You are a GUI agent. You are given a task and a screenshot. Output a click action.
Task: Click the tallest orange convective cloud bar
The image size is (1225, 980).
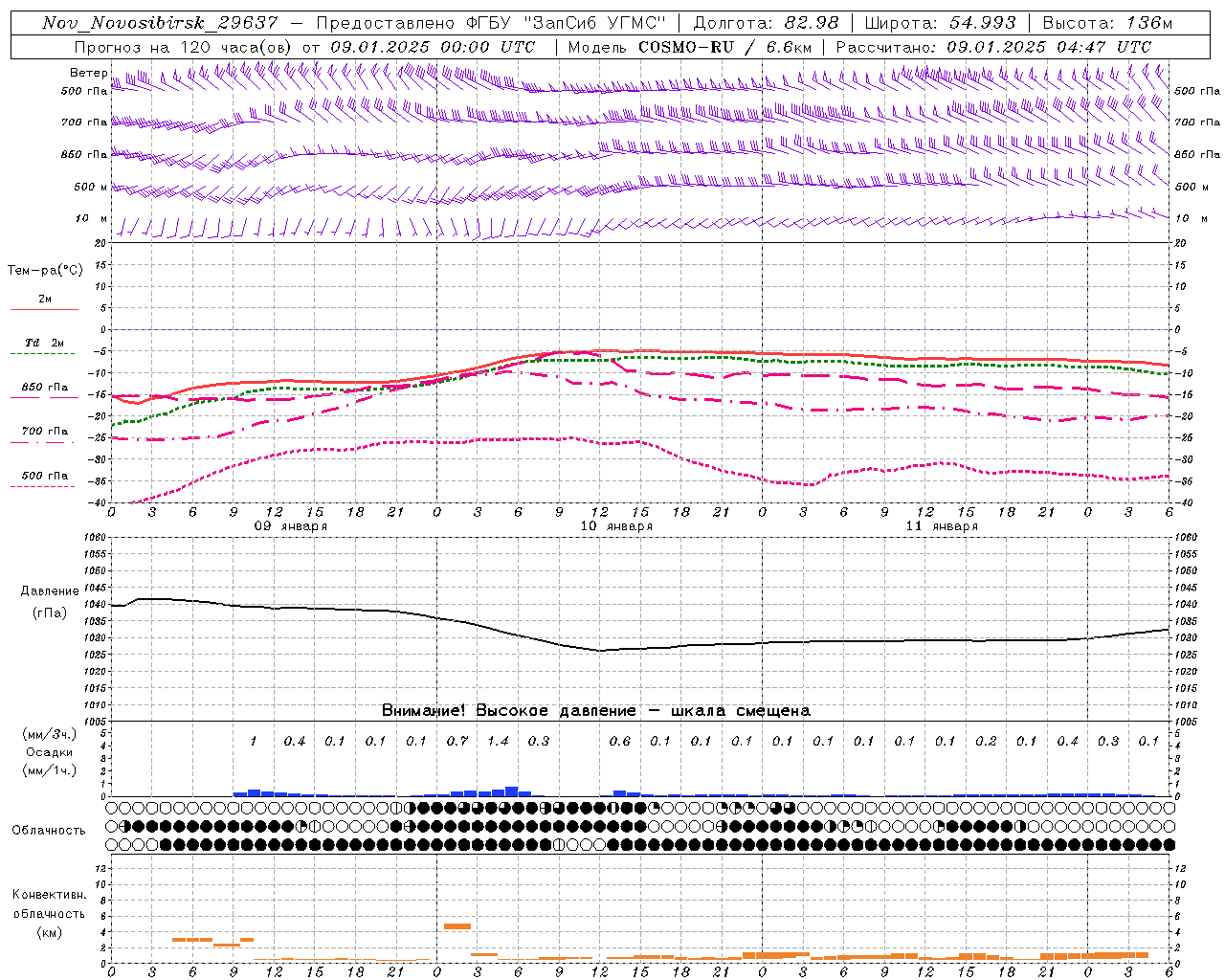(x=457, y=926)
